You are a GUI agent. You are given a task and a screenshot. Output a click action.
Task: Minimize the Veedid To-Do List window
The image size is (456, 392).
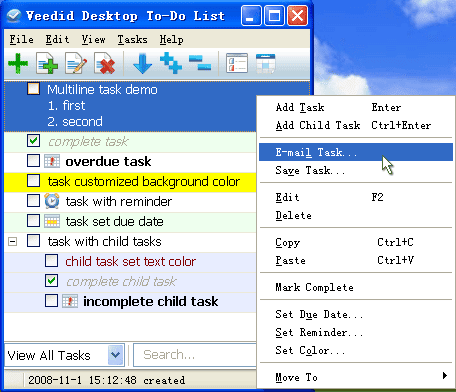[x=251, y=16]
